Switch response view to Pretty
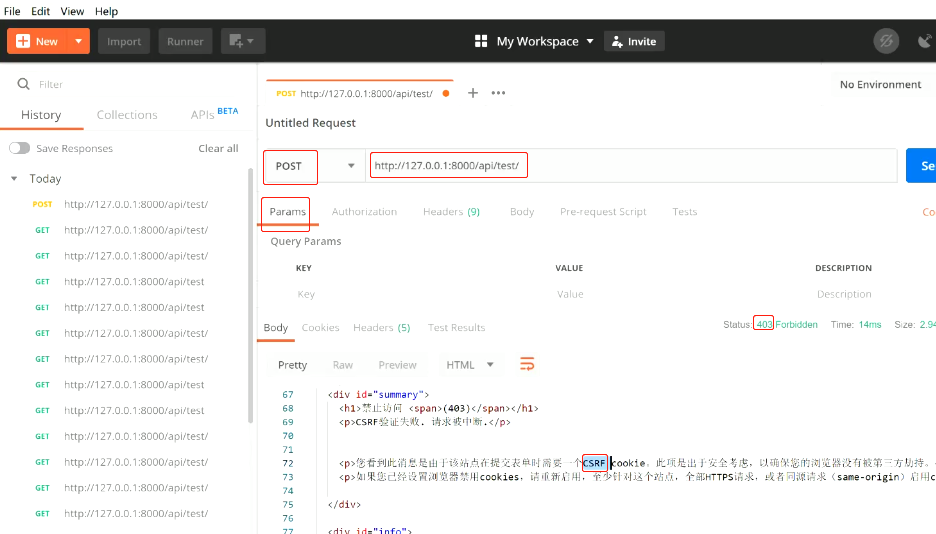936x534 pixels. pos(292,365)
